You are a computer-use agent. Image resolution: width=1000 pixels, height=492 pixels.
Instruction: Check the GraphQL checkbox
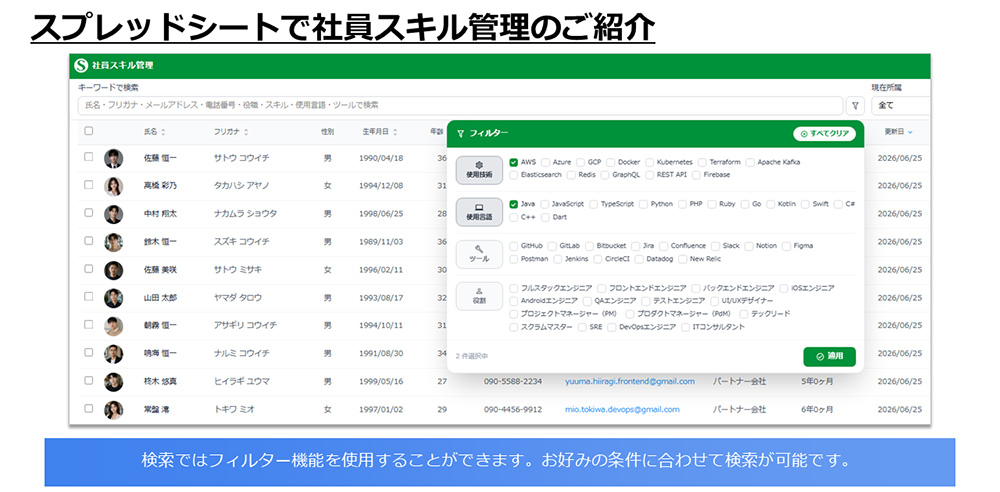coord(605,175)
